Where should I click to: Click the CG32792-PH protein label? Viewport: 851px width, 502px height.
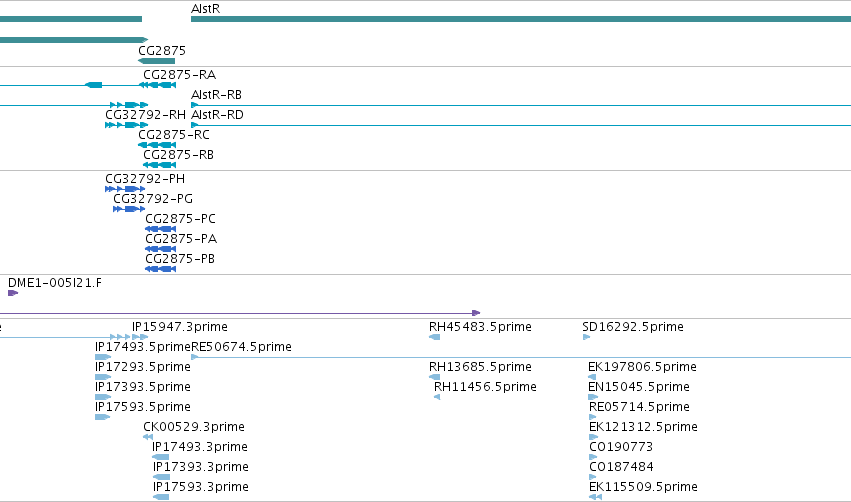tap(145, 179)
